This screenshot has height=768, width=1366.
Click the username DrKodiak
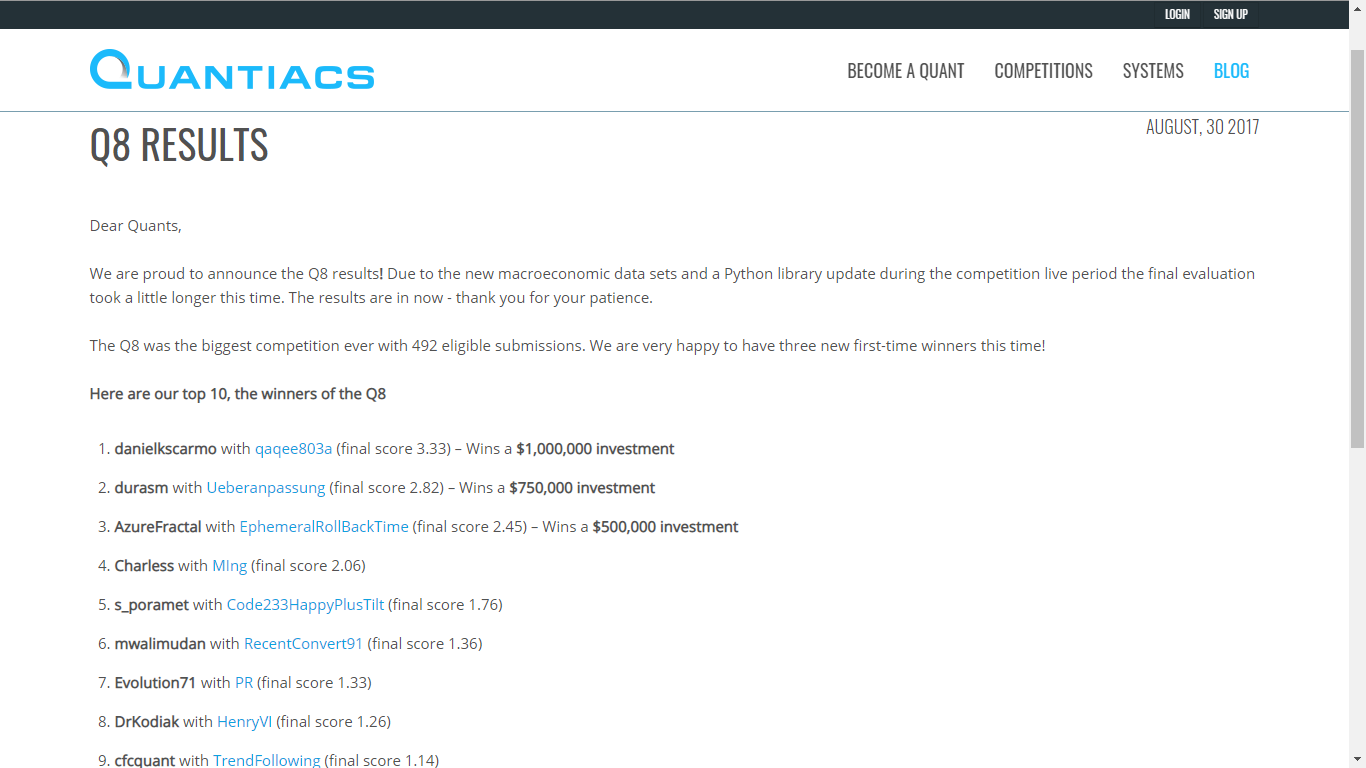[146, 722]
